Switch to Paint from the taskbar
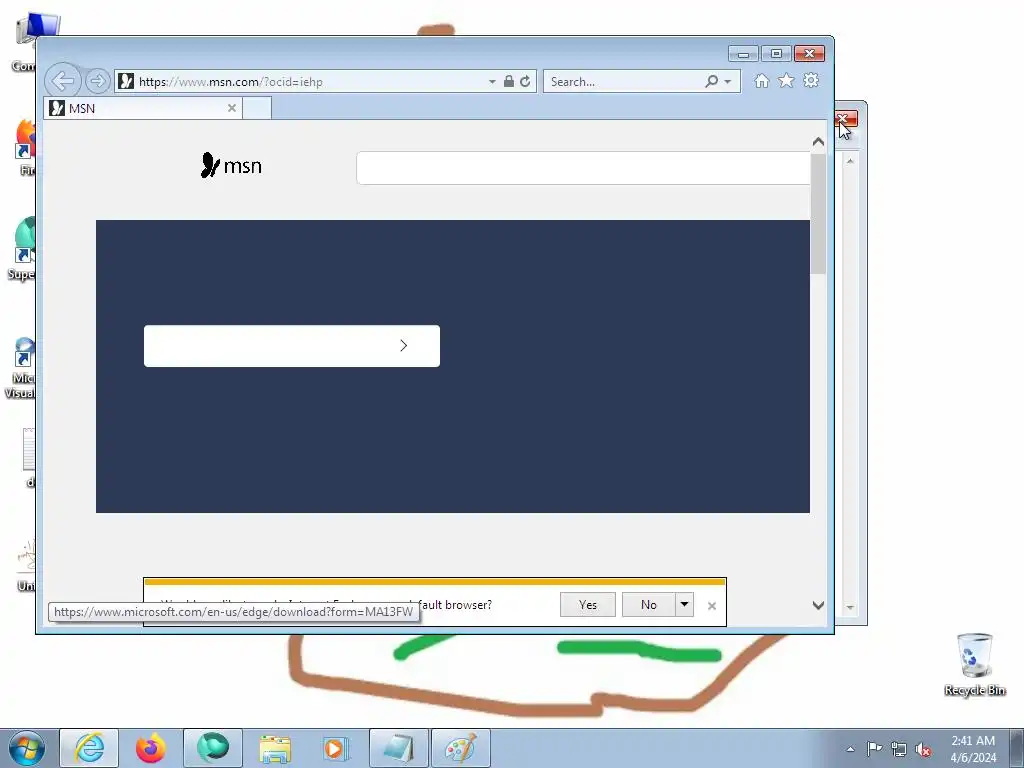 460,748
